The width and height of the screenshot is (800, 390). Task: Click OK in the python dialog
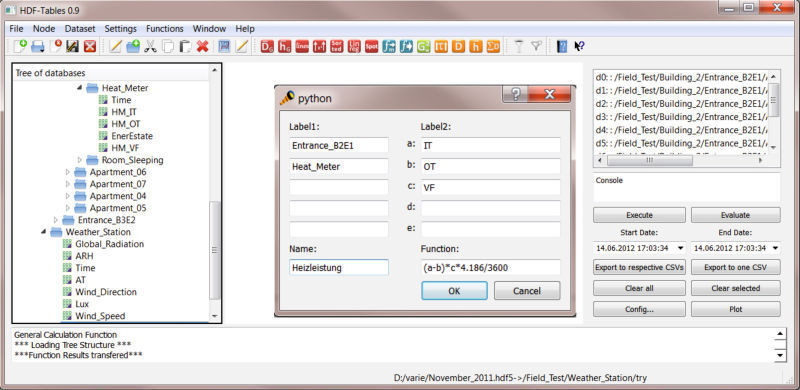pyautogui.click(x=454, y=290)
